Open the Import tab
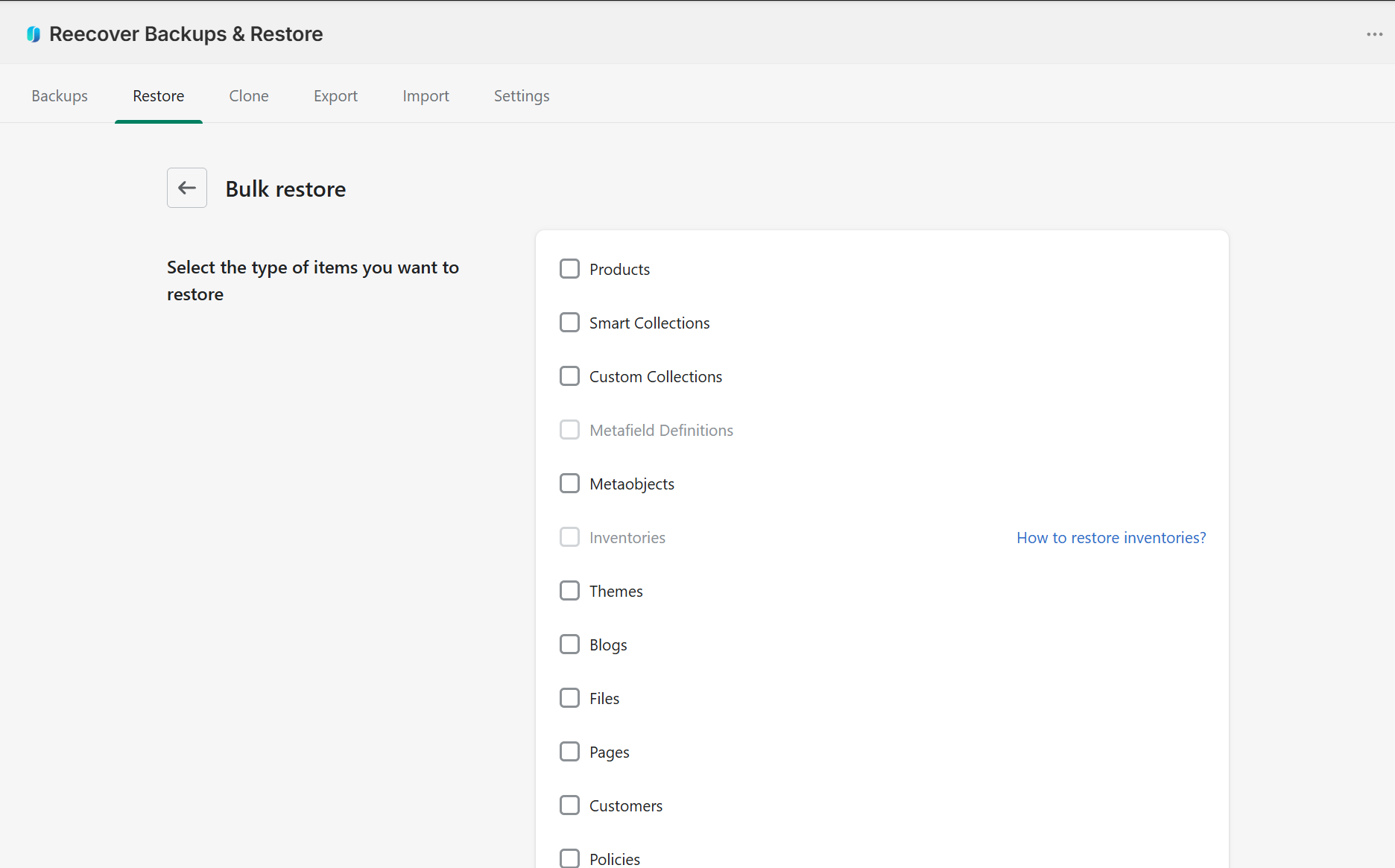Viewport: 1395px width, 868px height. [x=426, y=96]
